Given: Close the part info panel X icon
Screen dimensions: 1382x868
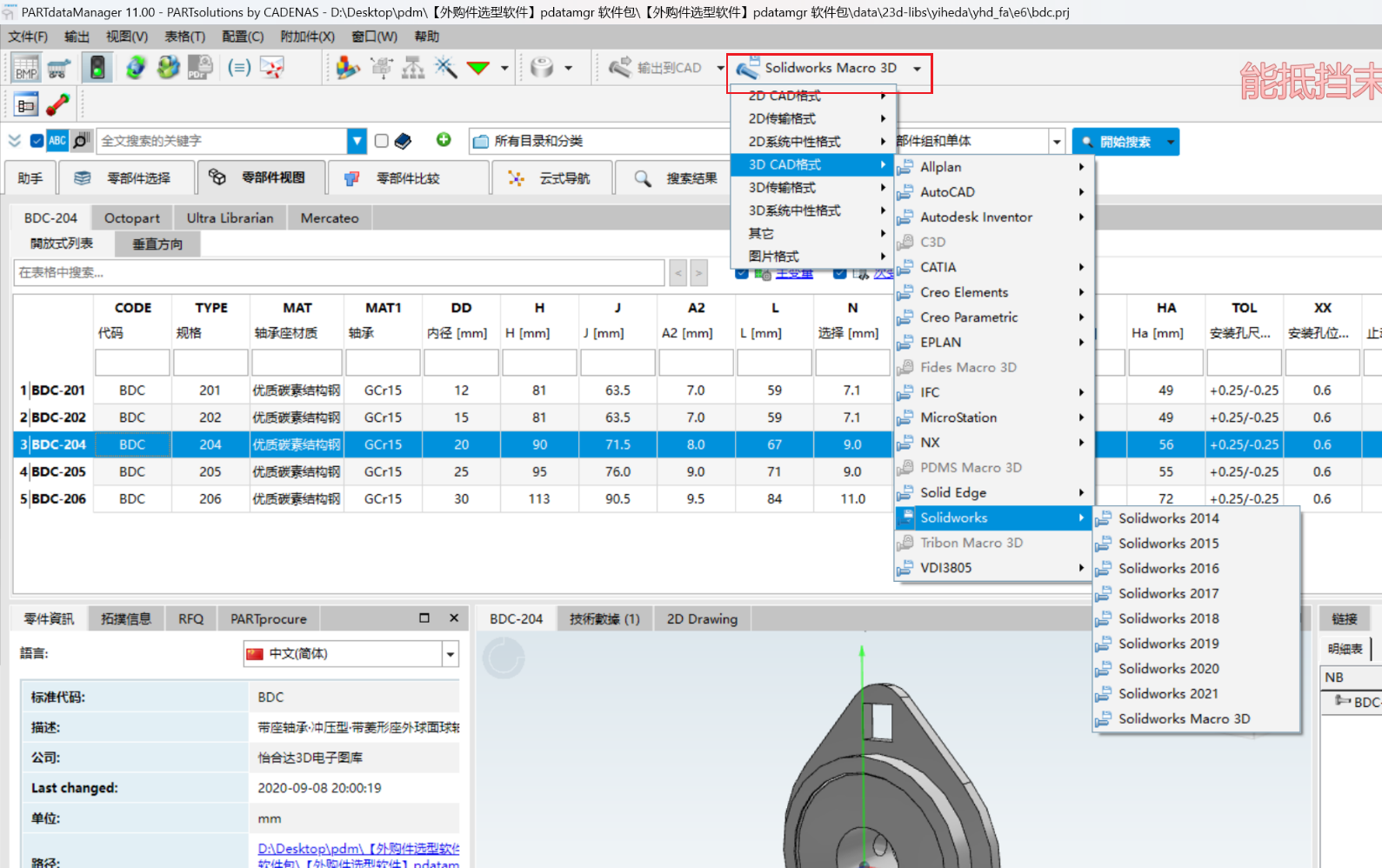Looking at the screenshot, I should [x=454, y=618].
